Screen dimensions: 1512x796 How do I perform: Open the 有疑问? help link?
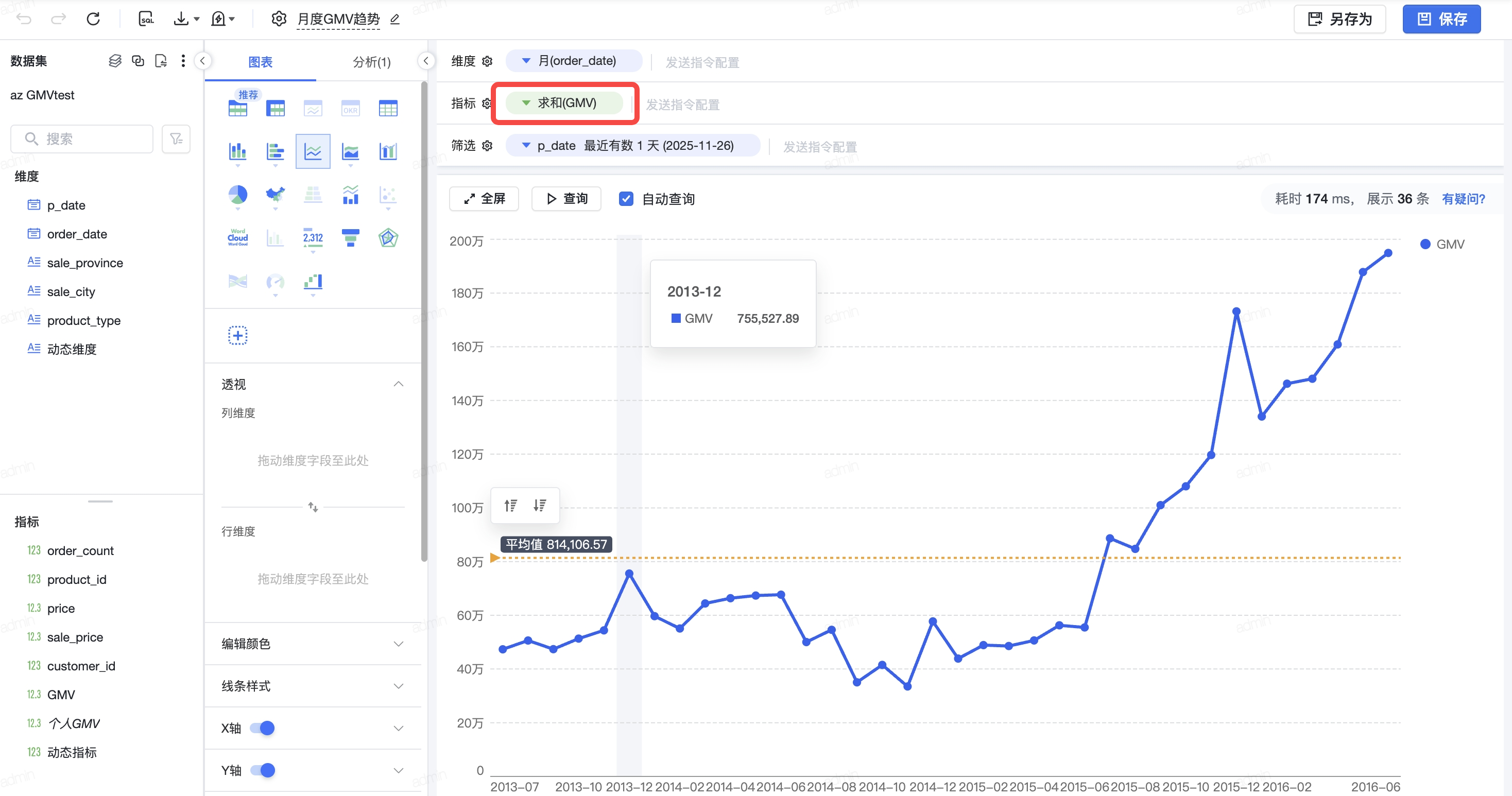[x=1463, y=199]
